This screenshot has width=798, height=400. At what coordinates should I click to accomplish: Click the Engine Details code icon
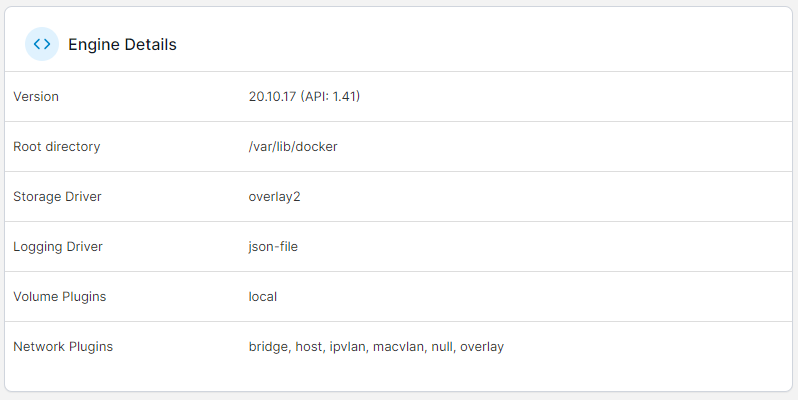coord(42,44)
